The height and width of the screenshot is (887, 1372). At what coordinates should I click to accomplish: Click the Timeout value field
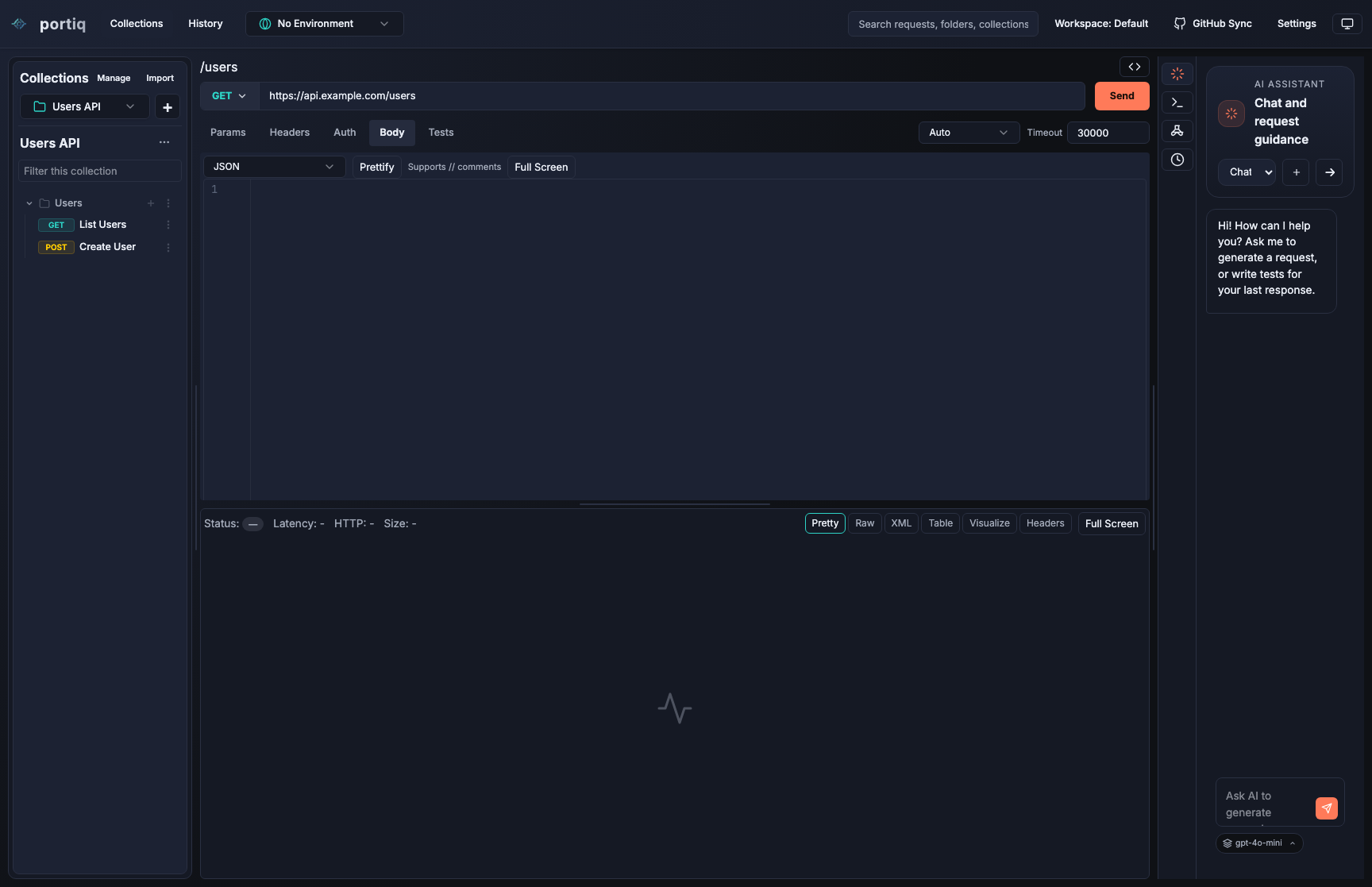[1108, 133]
